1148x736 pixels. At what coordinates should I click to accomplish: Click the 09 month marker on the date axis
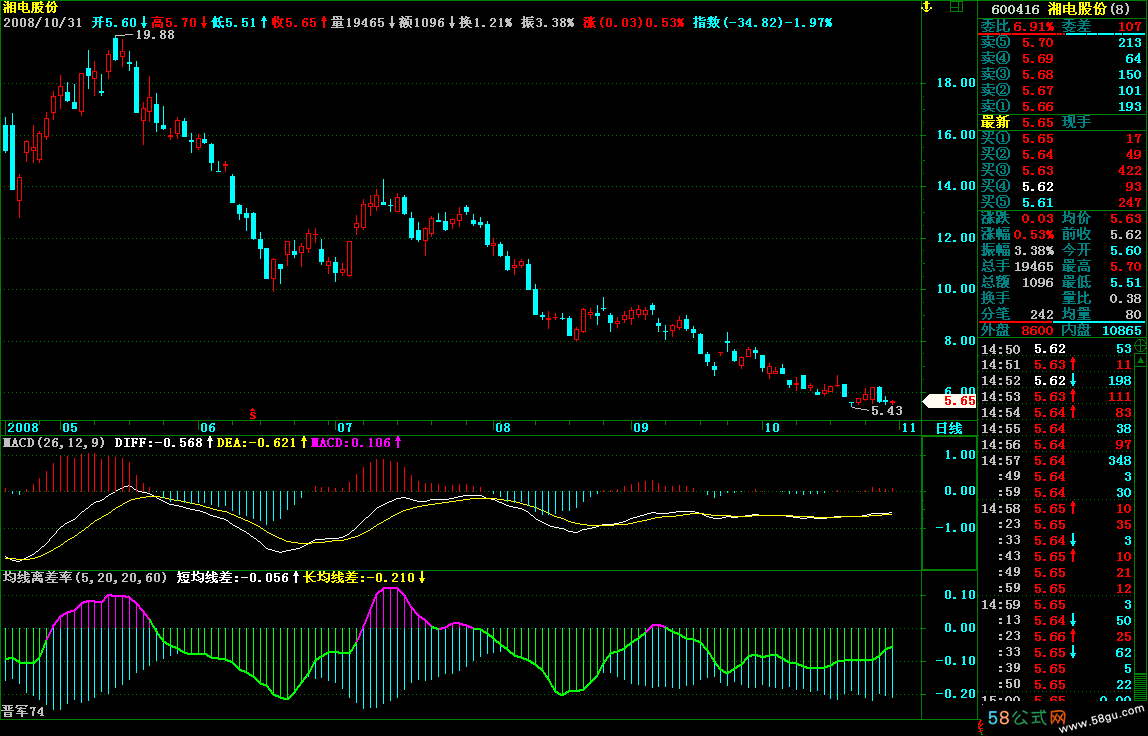coord(640,428)
